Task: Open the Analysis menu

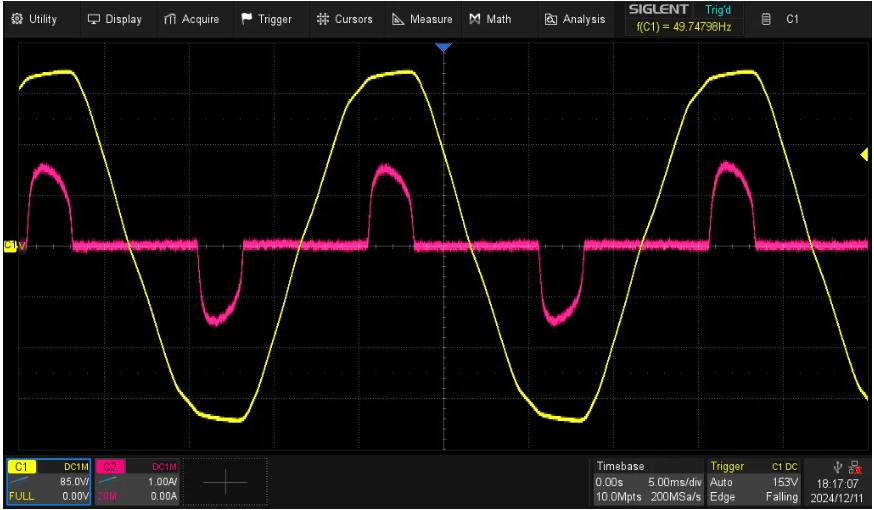Action: pyautogui.click(x=575, y=19)
